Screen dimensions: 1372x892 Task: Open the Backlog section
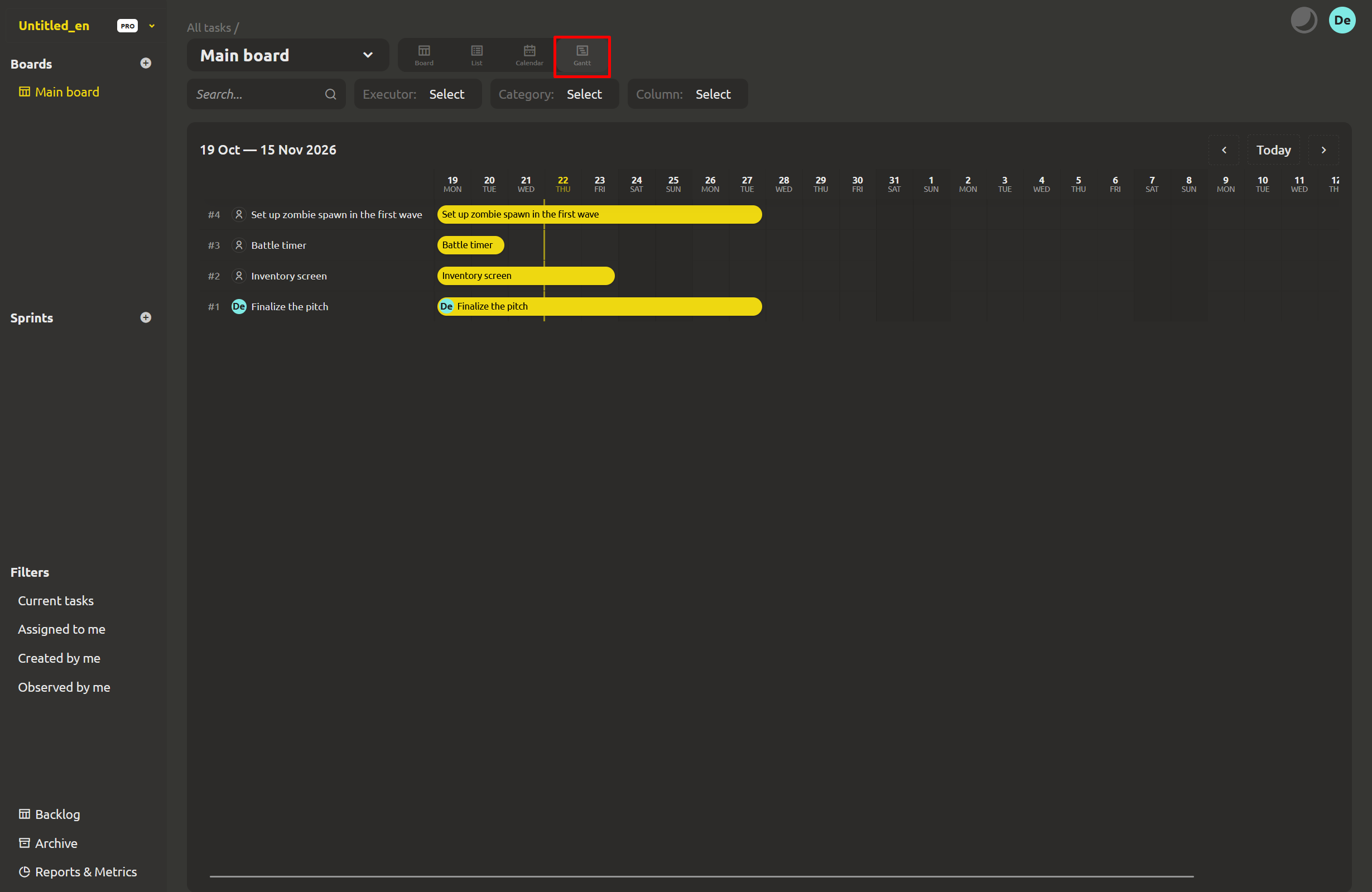(x=50, y=814)
